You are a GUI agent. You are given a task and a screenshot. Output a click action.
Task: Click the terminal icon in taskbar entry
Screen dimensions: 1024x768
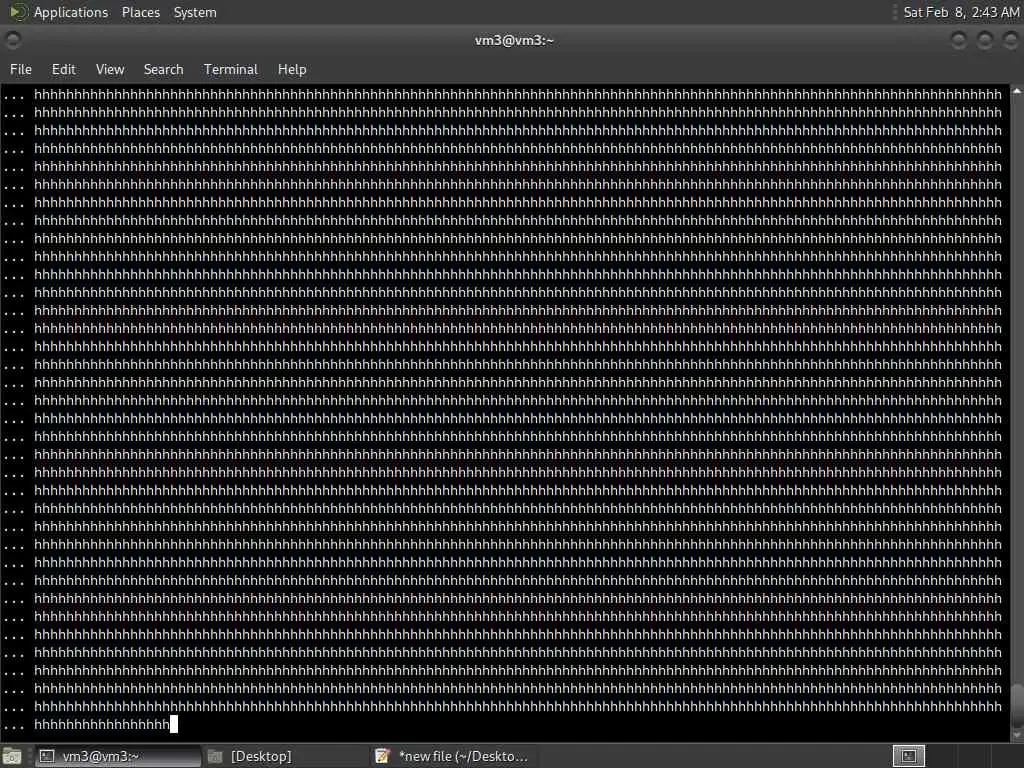[47, 756]
